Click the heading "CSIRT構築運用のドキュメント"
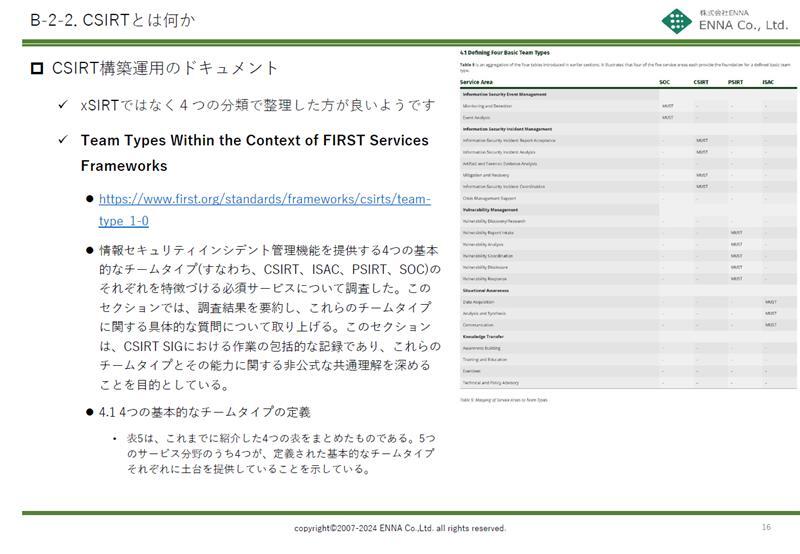 pos(165,68)
